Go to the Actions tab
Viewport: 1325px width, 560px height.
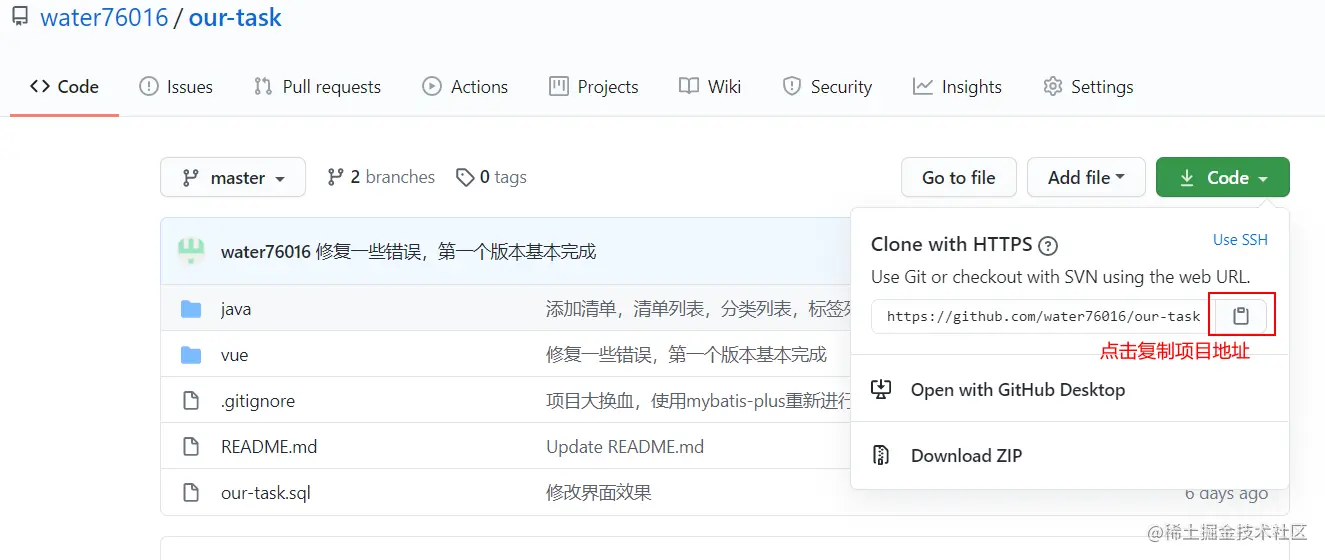coord(465,87)
